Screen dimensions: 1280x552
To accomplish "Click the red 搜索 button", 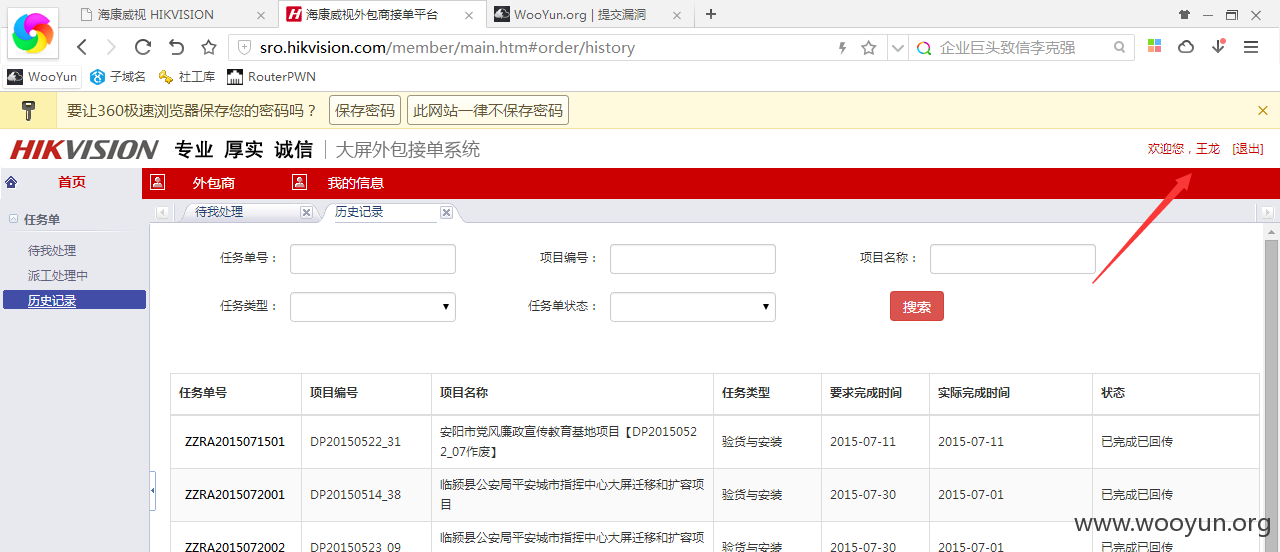I will 917,307.
